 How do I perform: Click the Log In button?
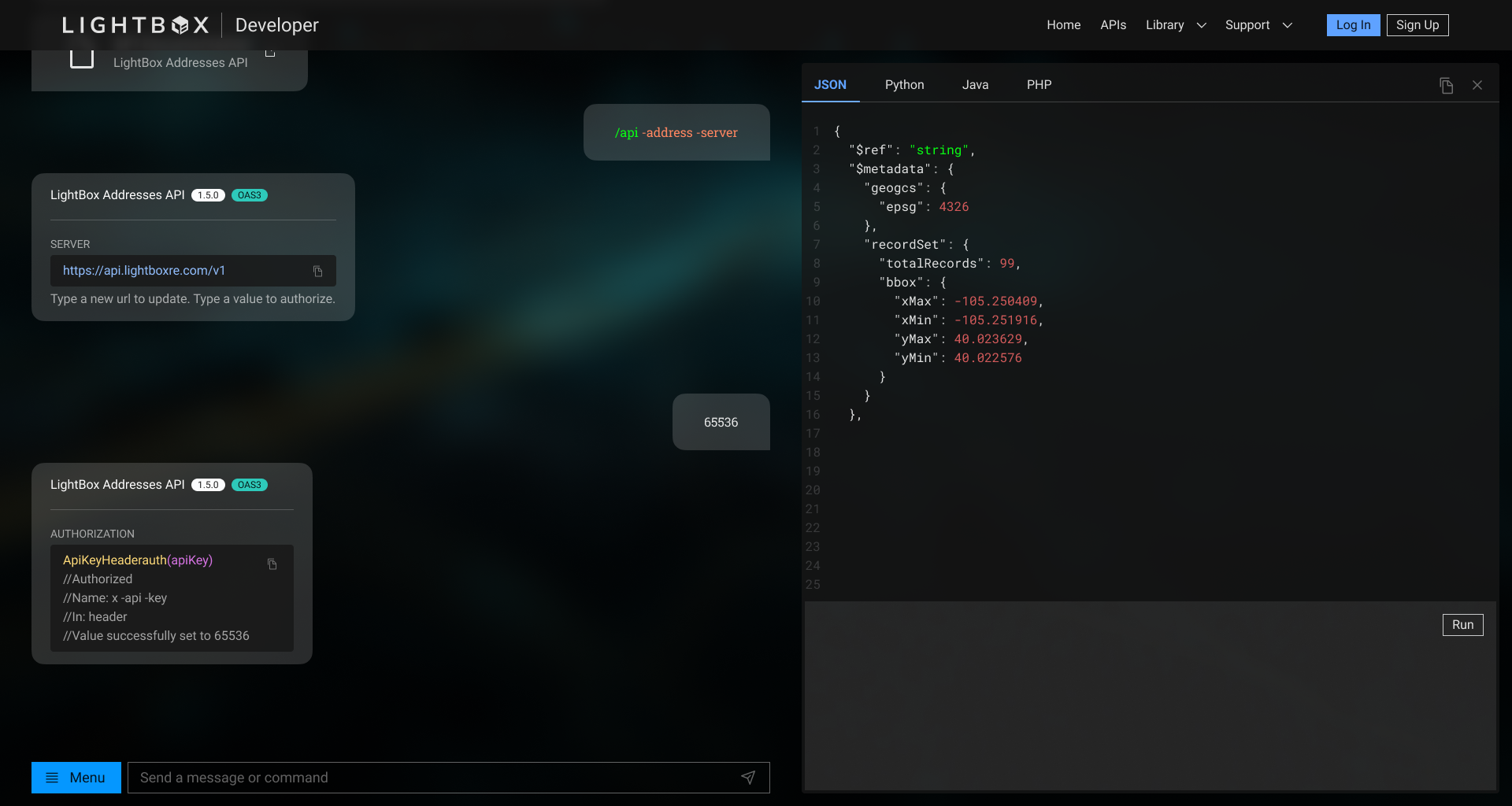(1353, 24)
